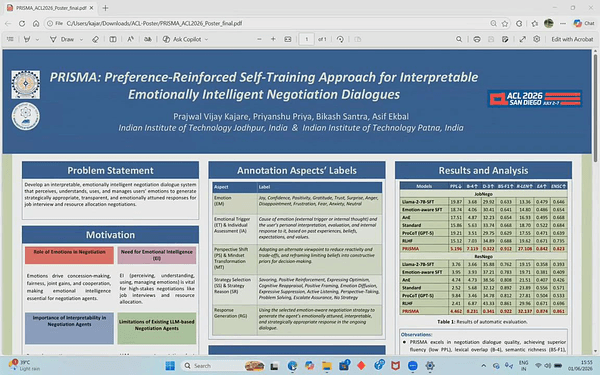The image size is (600, 375).
Task: Open the Windows Start menu
Action: (x=170, y=366)
